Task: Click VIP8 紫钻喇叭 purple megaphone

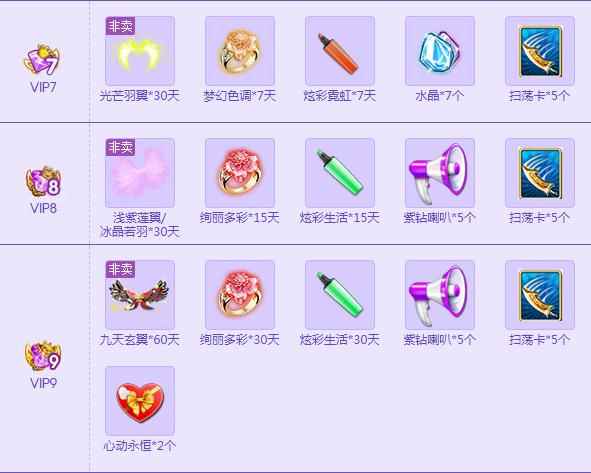Action: click(439, 173)
